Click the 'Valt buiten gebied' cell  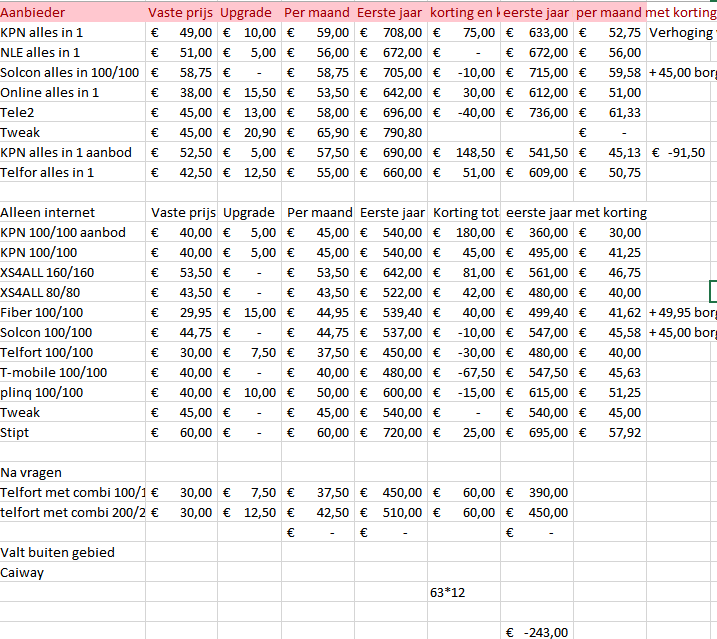[x=73, y=553]
